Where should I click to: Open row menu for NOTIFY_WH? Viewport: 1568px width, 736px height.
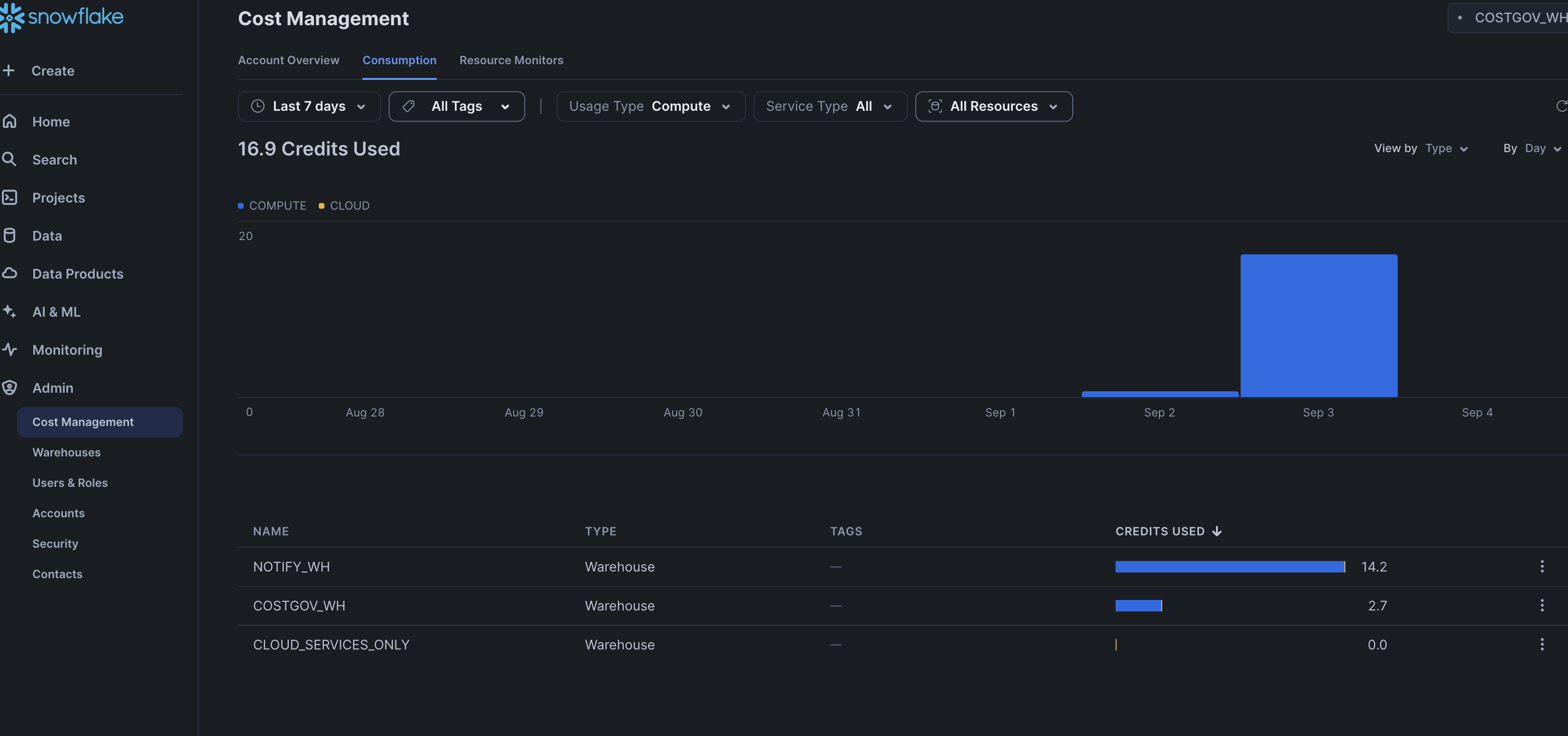click(x=1541, y=566)
